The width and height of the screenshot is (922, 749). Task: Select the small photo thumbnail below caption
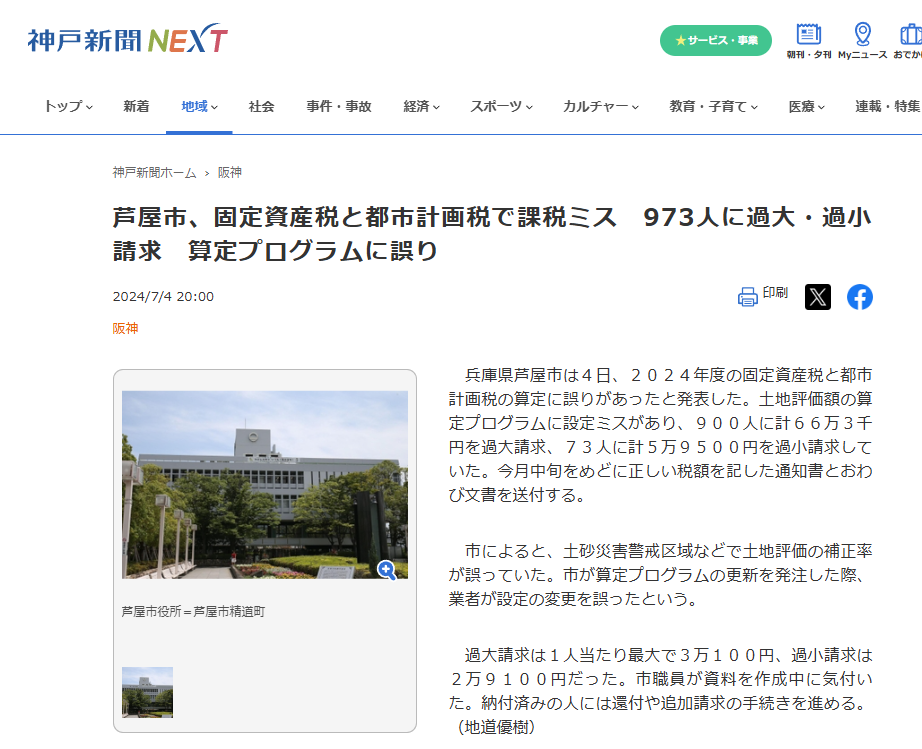click(147, 692)
